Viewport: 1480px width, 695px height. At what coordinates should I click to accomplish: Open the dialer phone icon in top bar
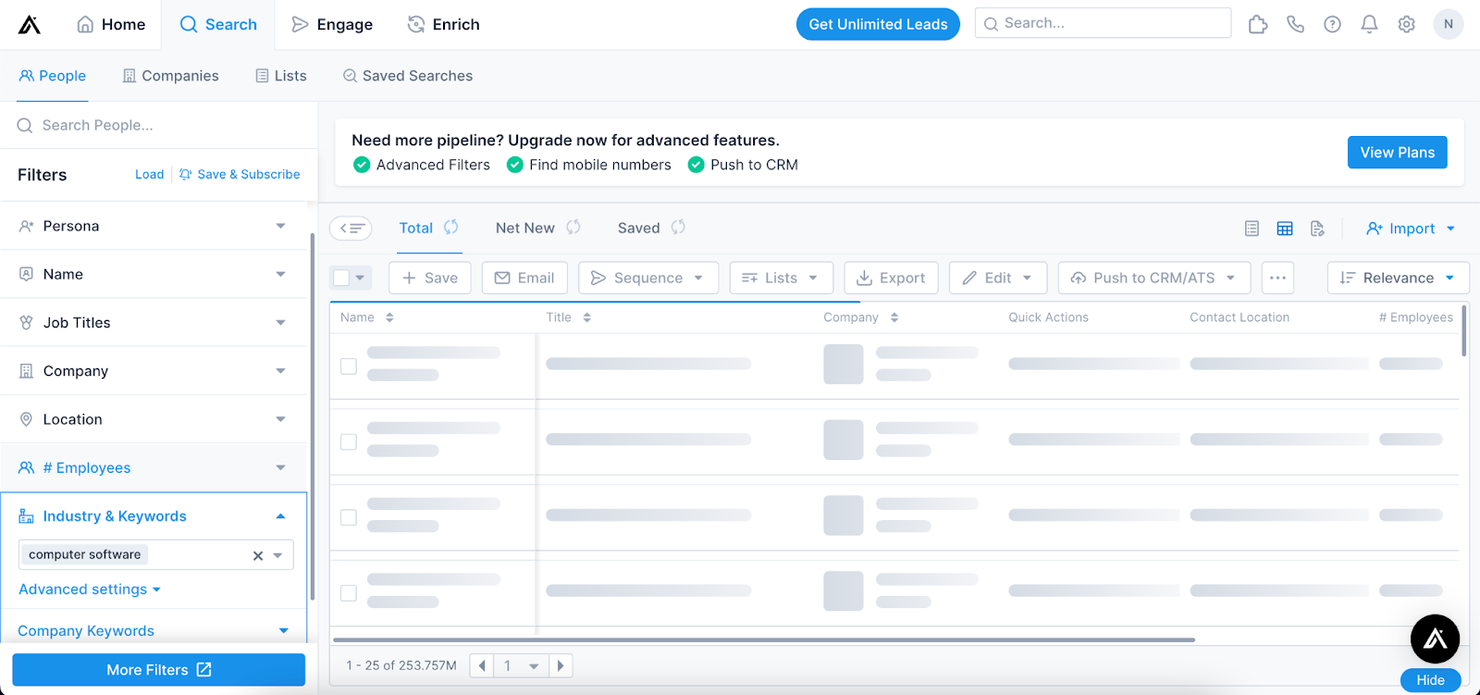(1295, 23)
